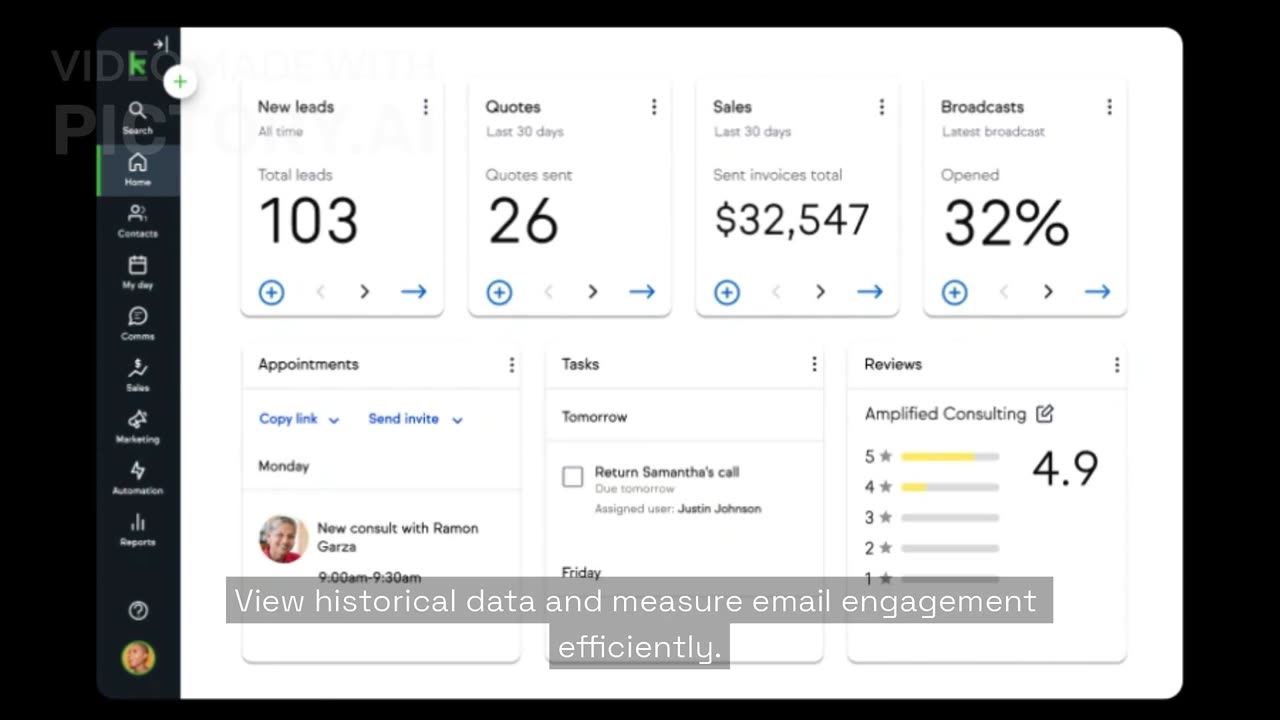Go to previous view on Broadcasts card
The width and height of the screenshot is (1280, 720).
(x=1004, y=292)
